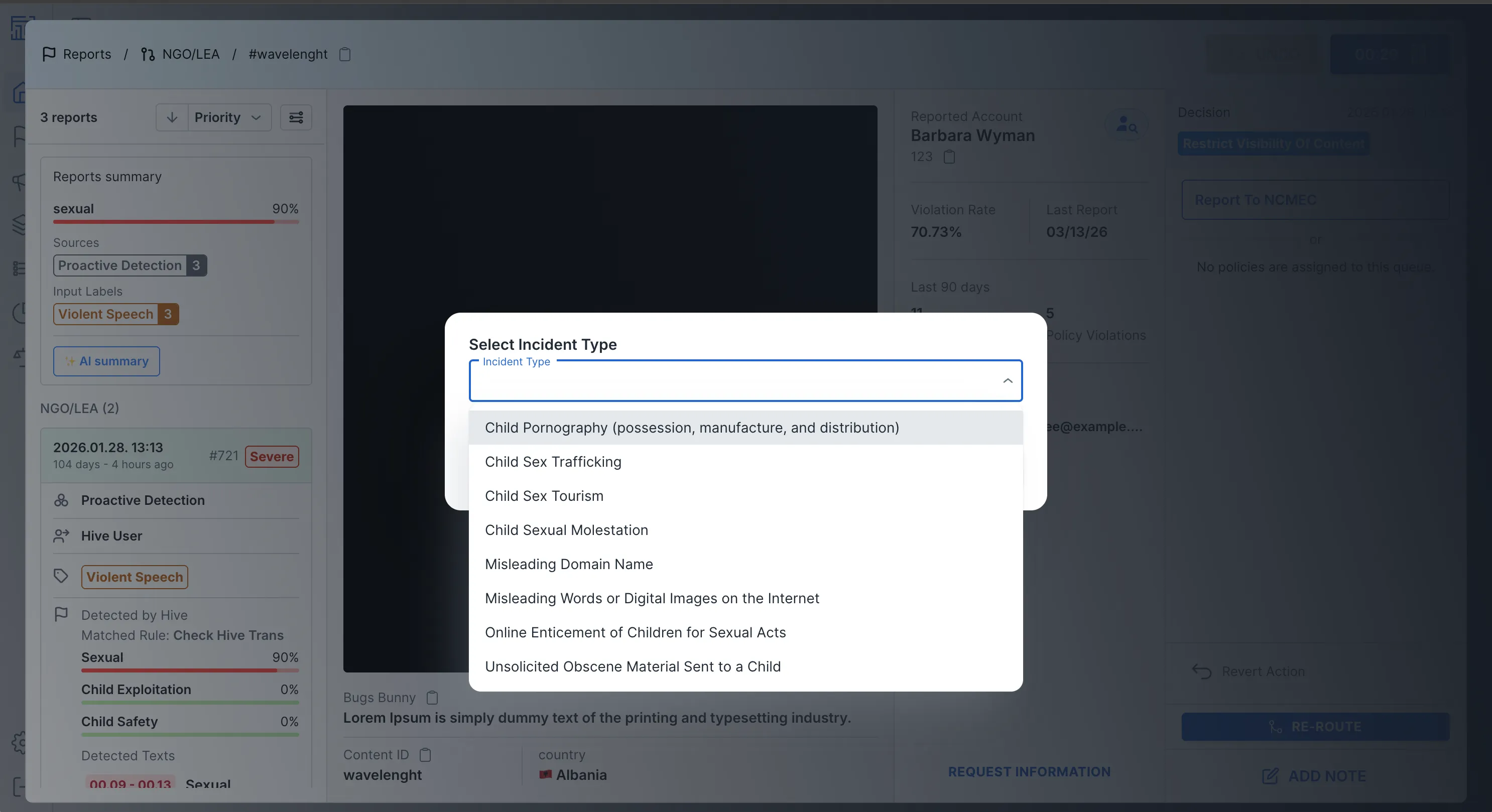
Task: Click Violent Speech tag in report #721
Action: point(135,577)
